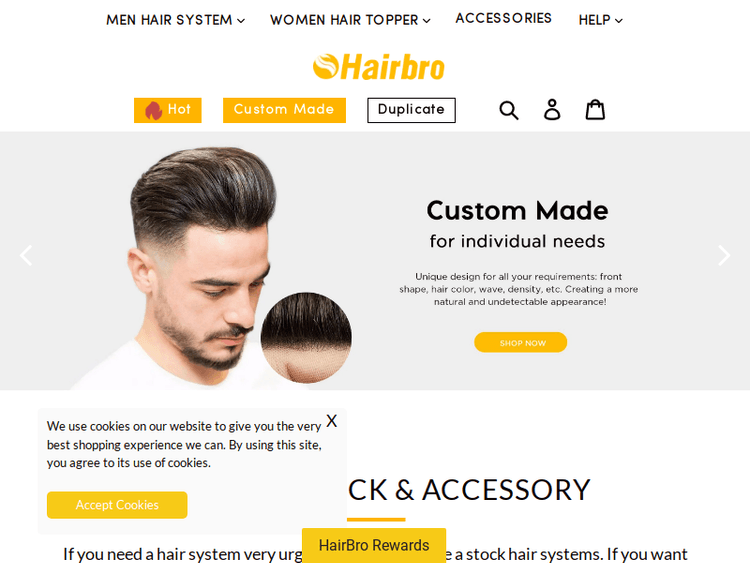Click Shop Now in the banner

point(520,342)
